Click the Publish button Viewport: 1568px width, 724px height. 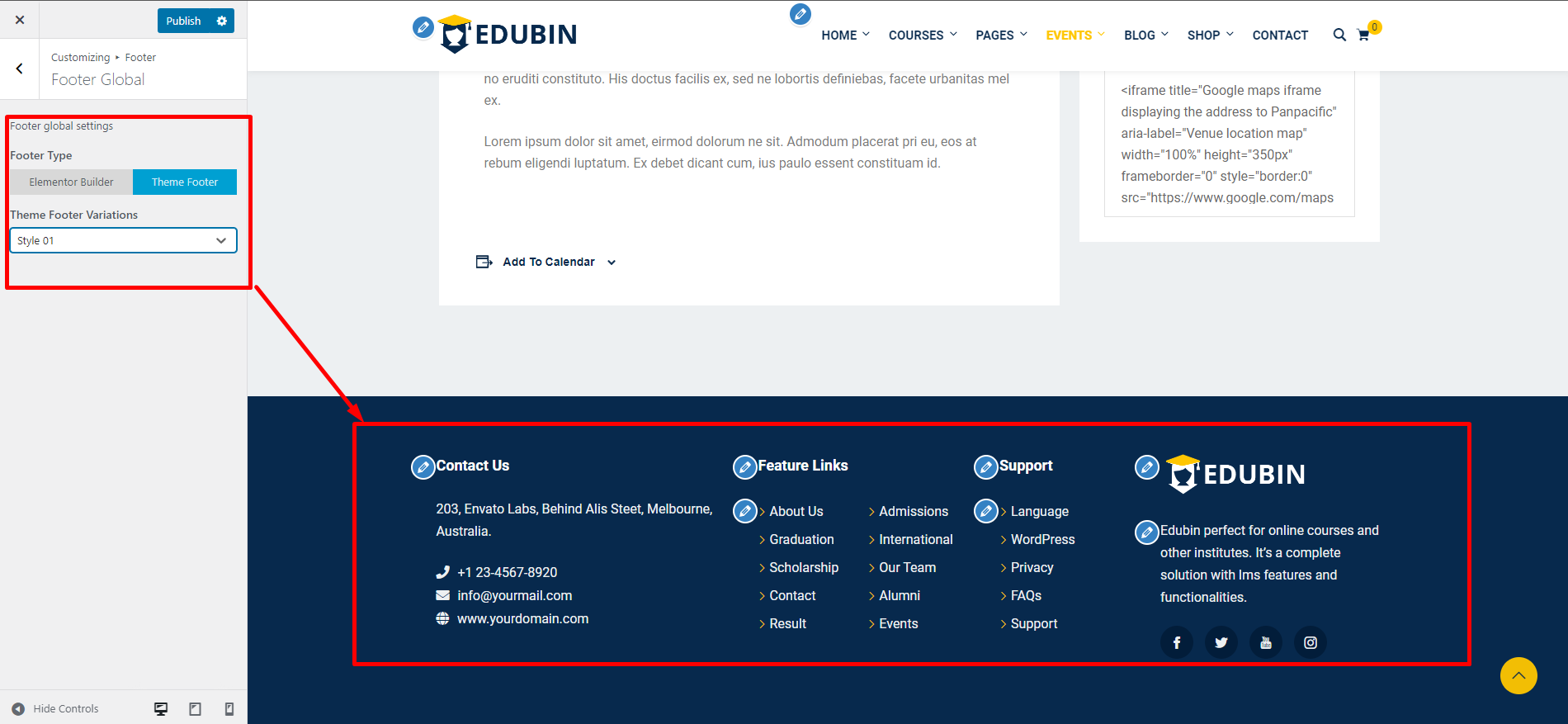183,21
